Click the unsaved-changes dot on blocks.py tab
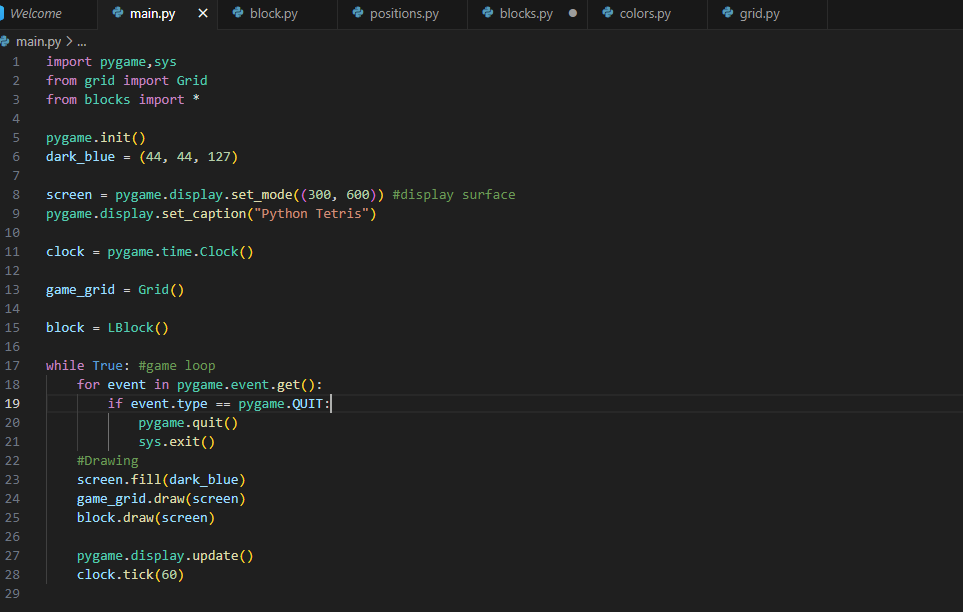963x612 pixels. [x=573, y=14]
